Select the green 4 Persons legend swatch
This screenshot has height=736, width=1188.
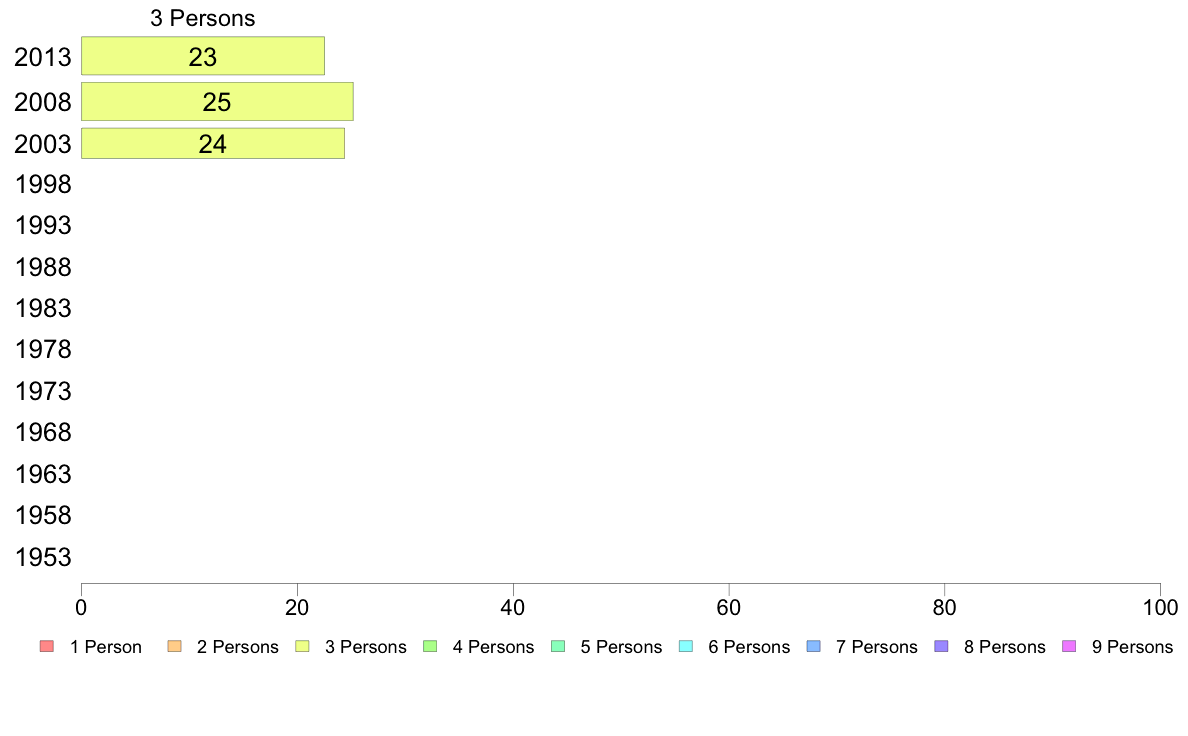[x=429, y=647]
